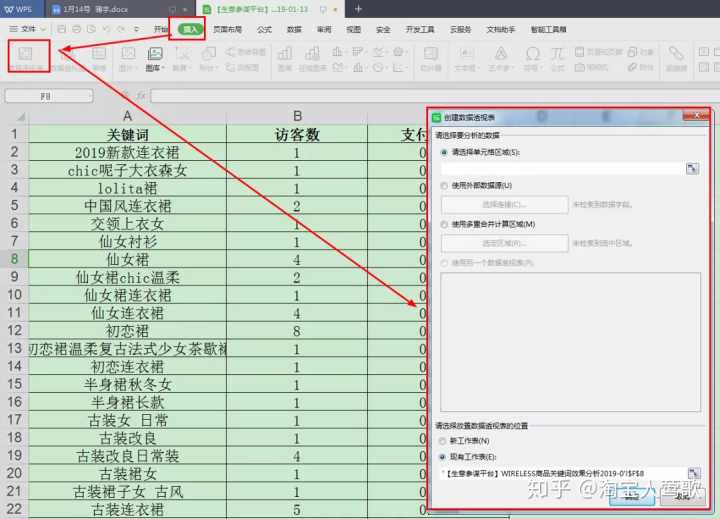This screenshot has height=519, width=720.
Task: Switch to the 页面布局 ribbon tab
Action: [228, 30]
